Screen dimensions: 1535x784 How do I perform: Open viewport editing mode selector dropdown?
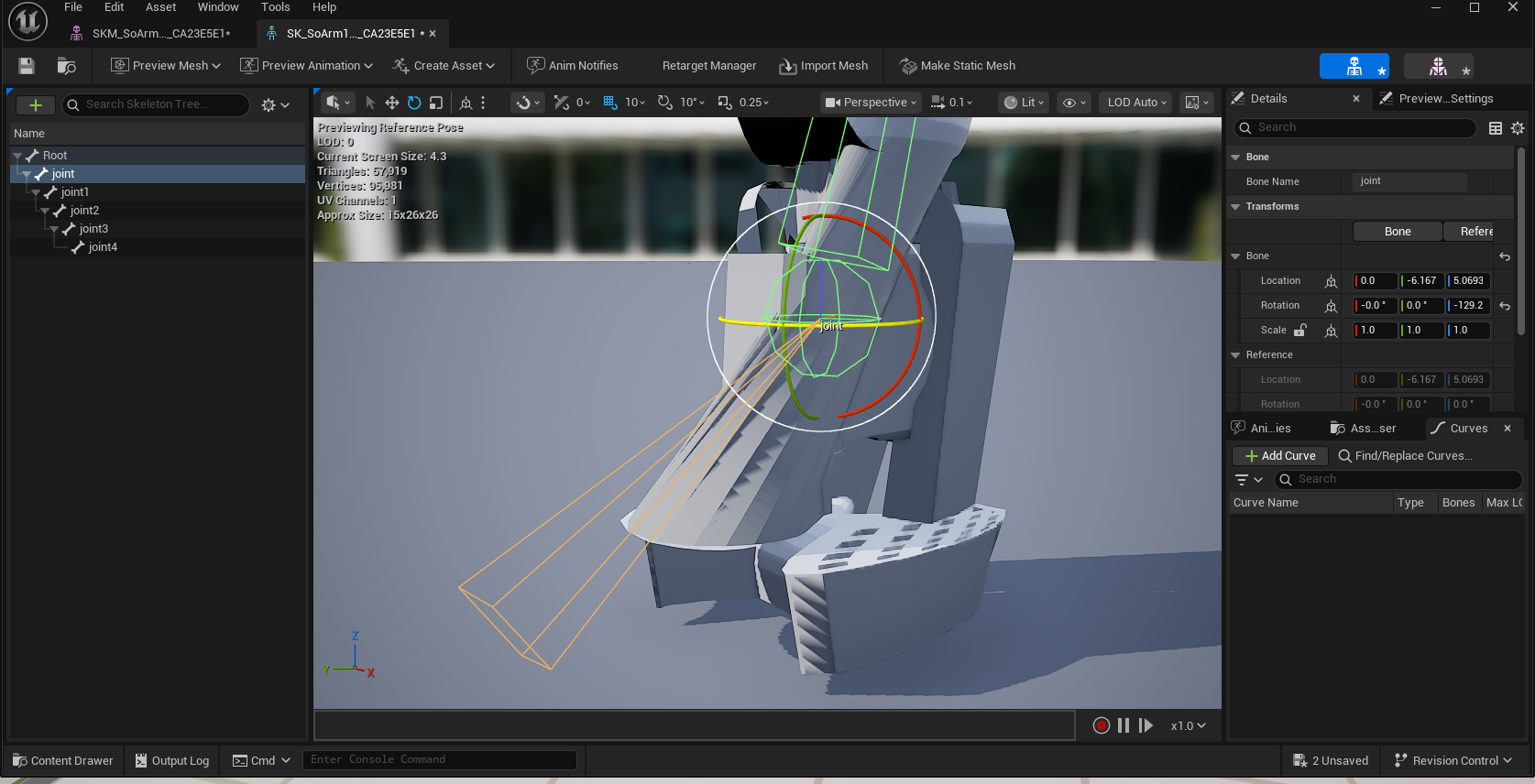coord(338,103)
